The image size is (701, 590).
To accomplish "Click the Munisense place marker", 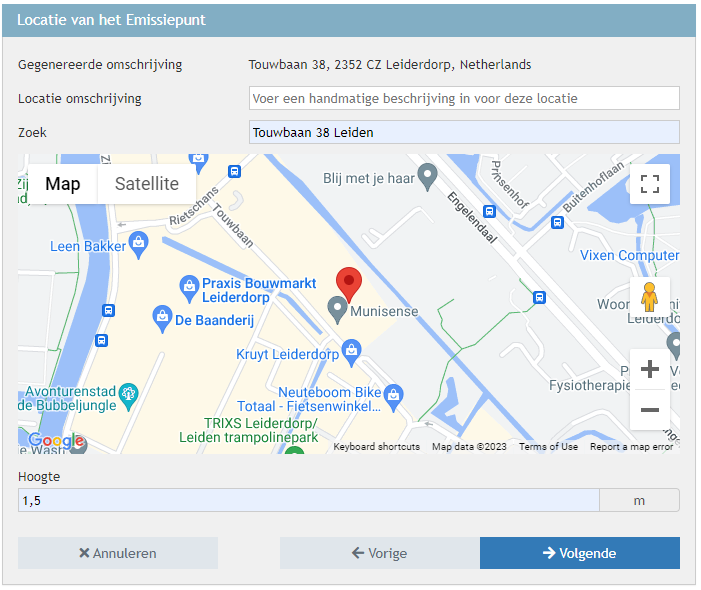I will [x=338, y=311].
